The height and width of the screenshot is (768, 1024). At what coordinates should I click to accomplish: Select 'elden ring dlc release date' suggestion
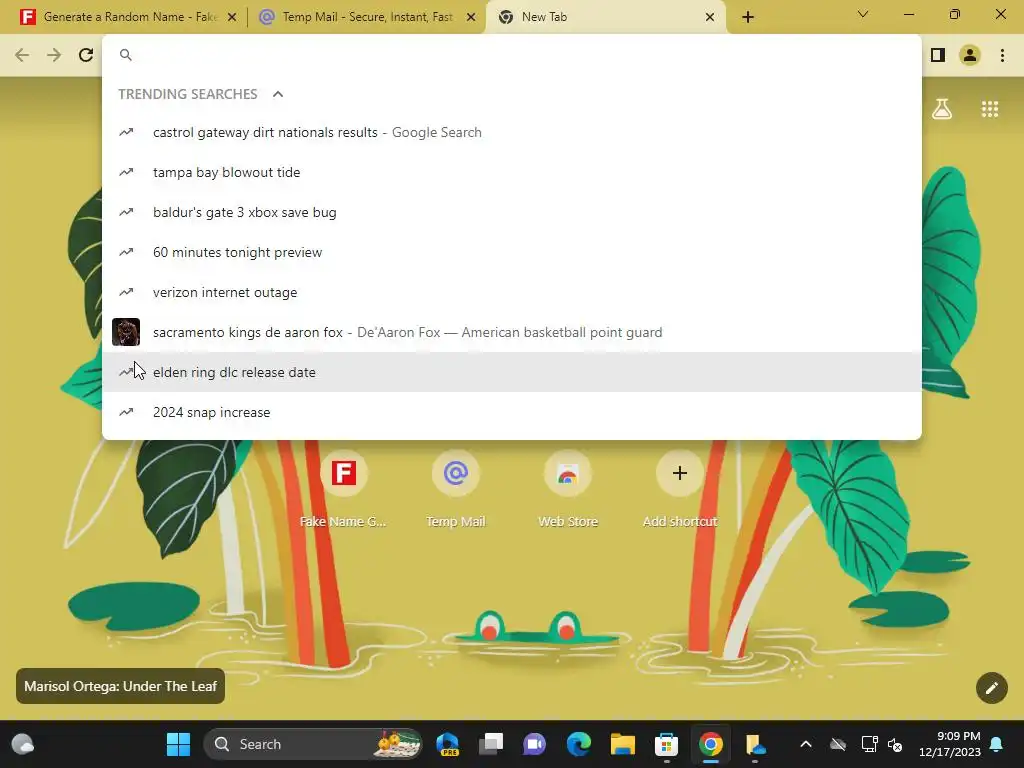point(512,372)
